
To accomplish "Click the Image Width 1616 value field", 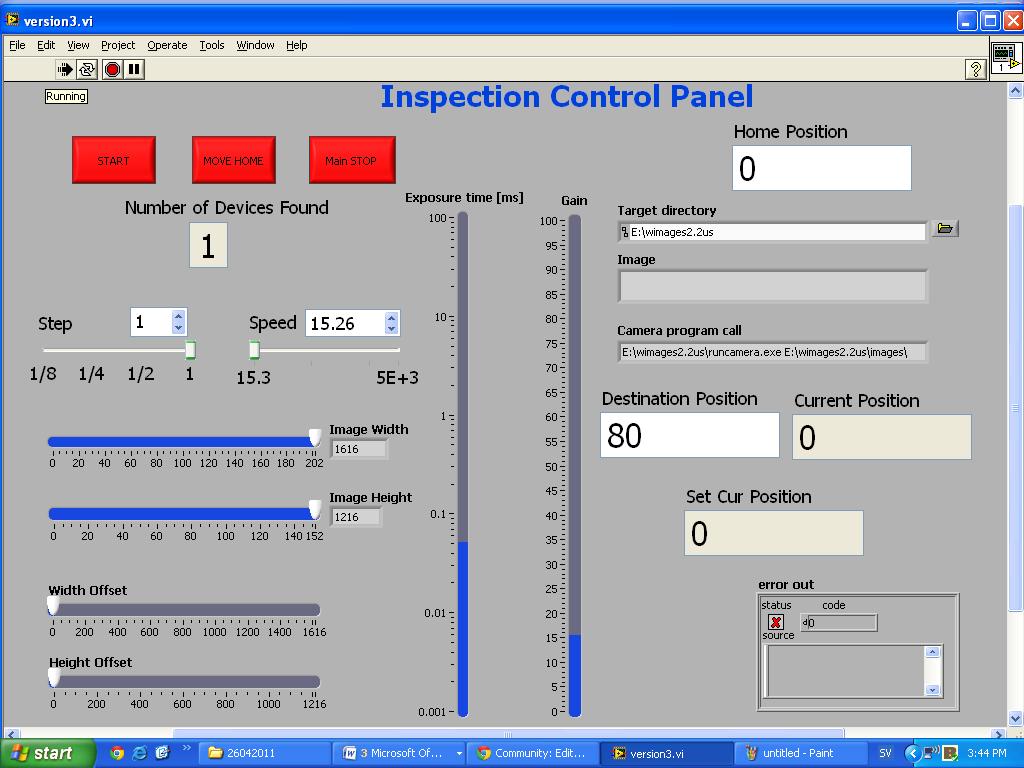I will coord(359,449).
